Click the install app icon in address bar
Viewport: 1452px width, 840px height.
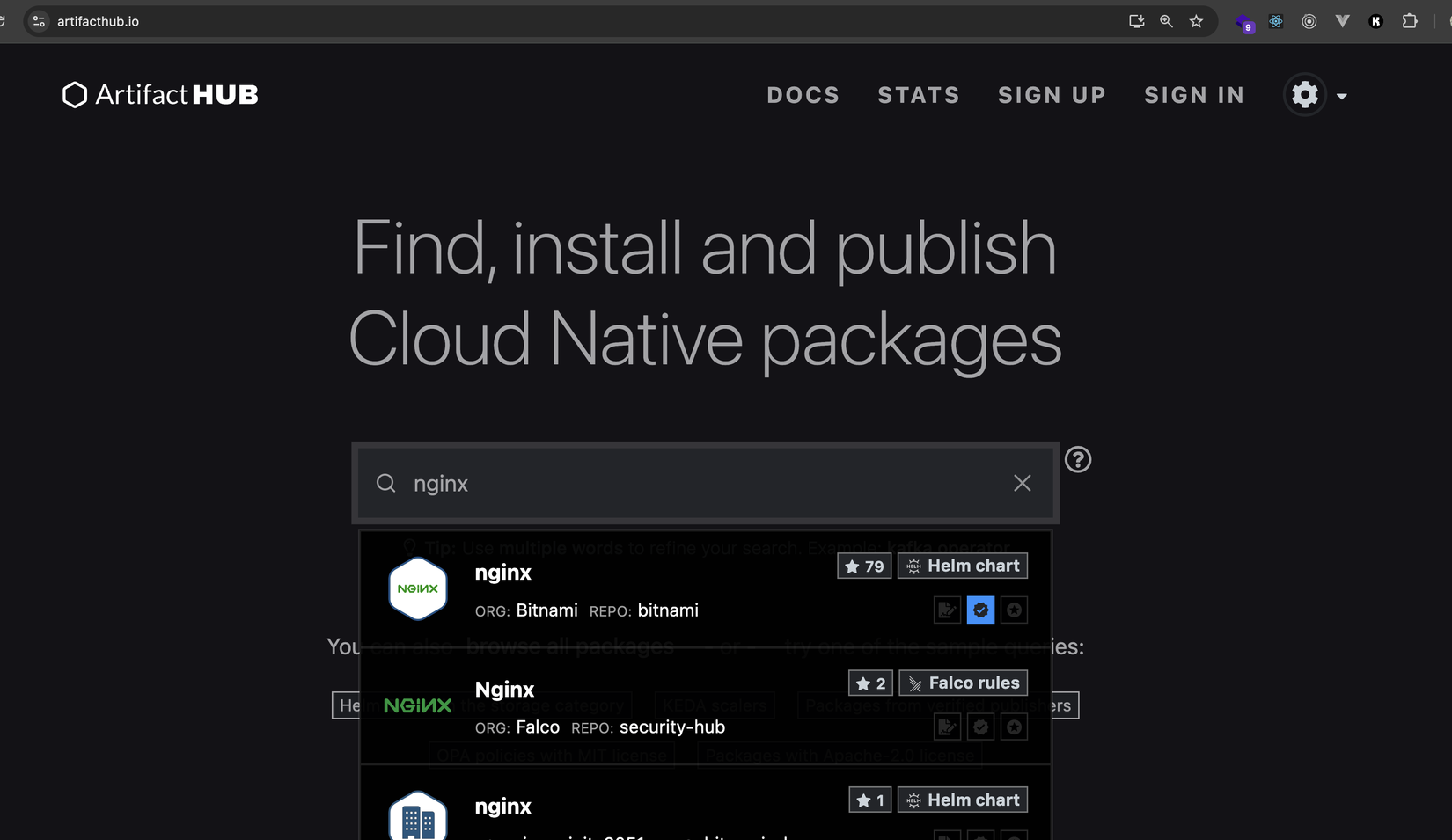pos(1137,21)
